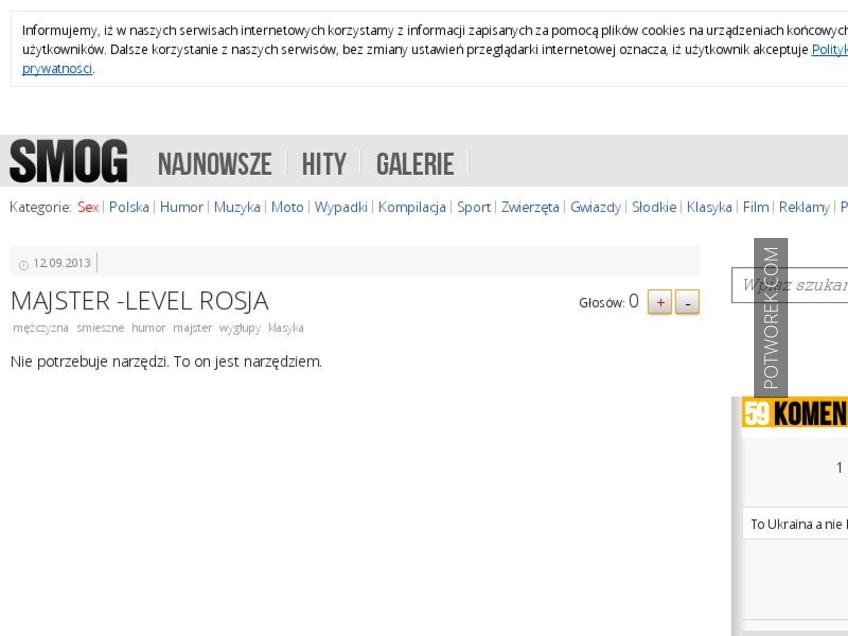
Task: Browse the Gwiazdy category
Action: (x=595, y=207)
